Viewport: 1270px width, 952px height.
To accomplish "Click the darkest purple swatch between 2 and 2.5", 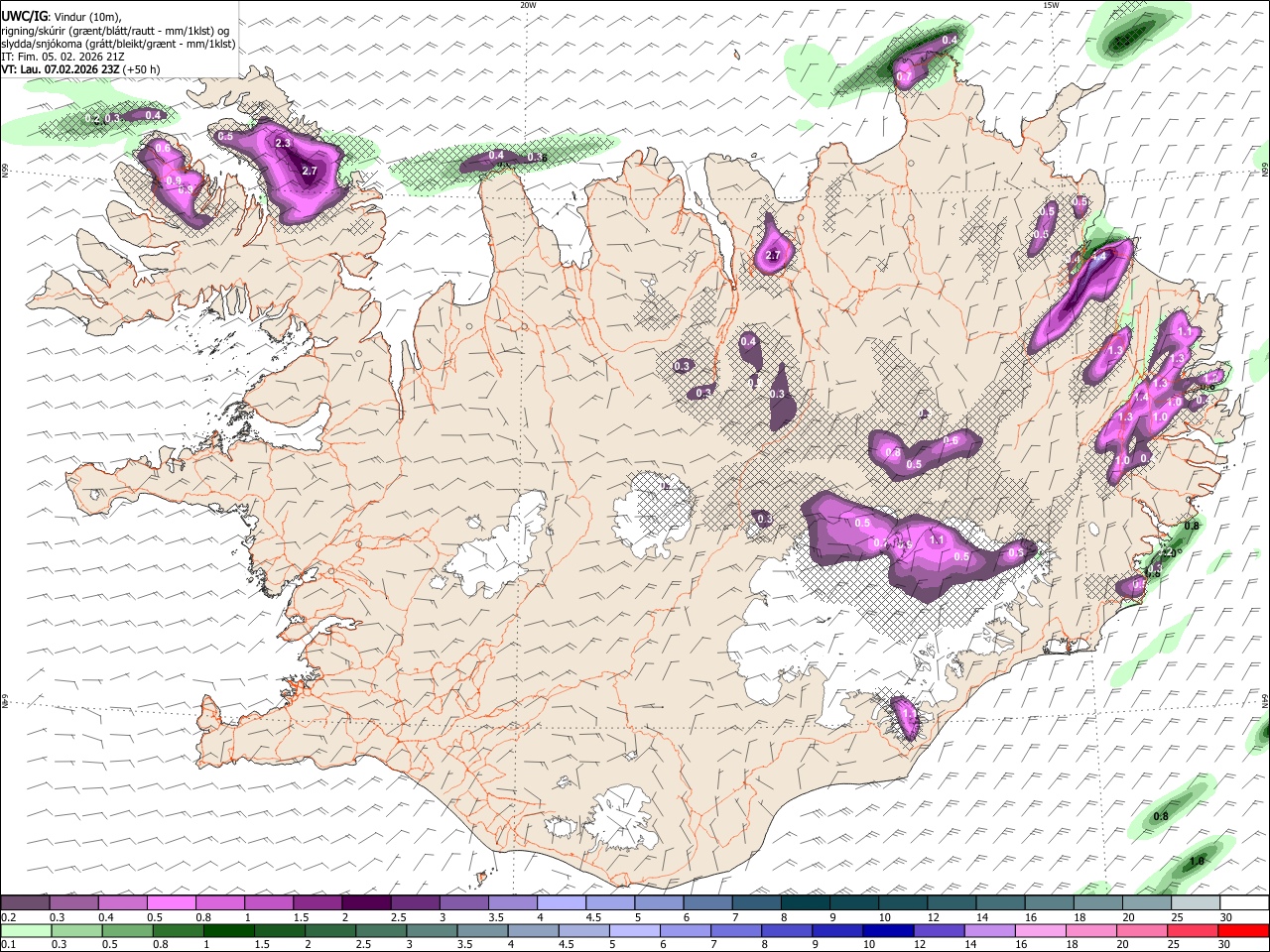I will pos(366,903).
